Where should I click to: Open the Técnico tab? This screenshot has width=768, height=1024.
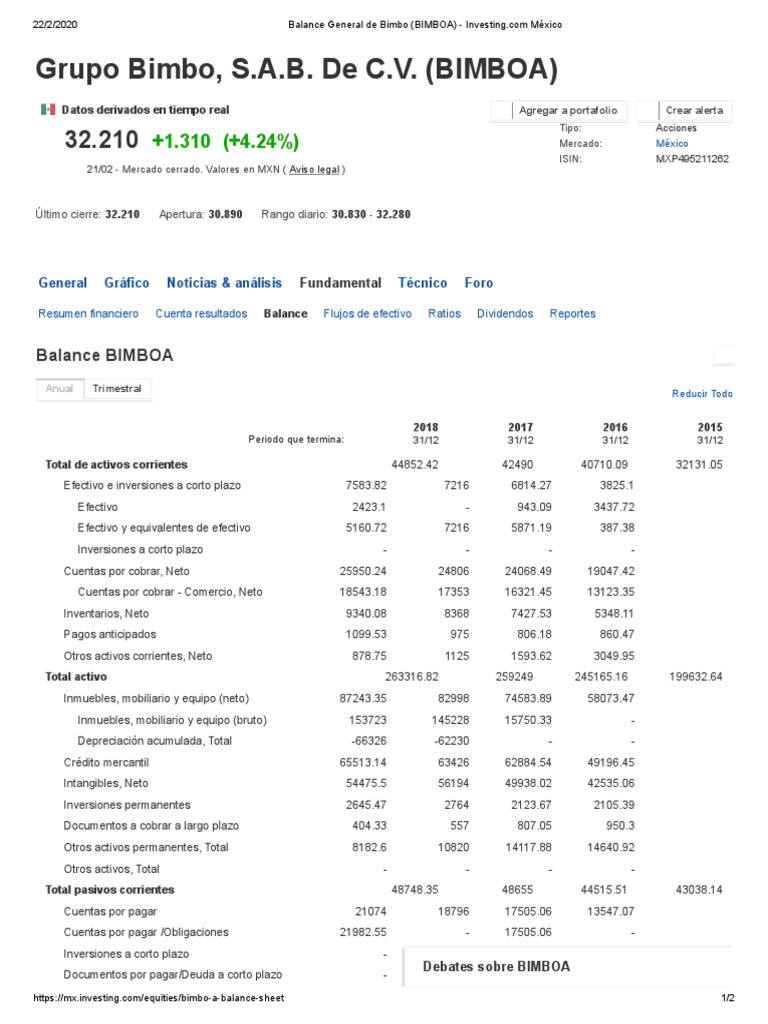423,283
